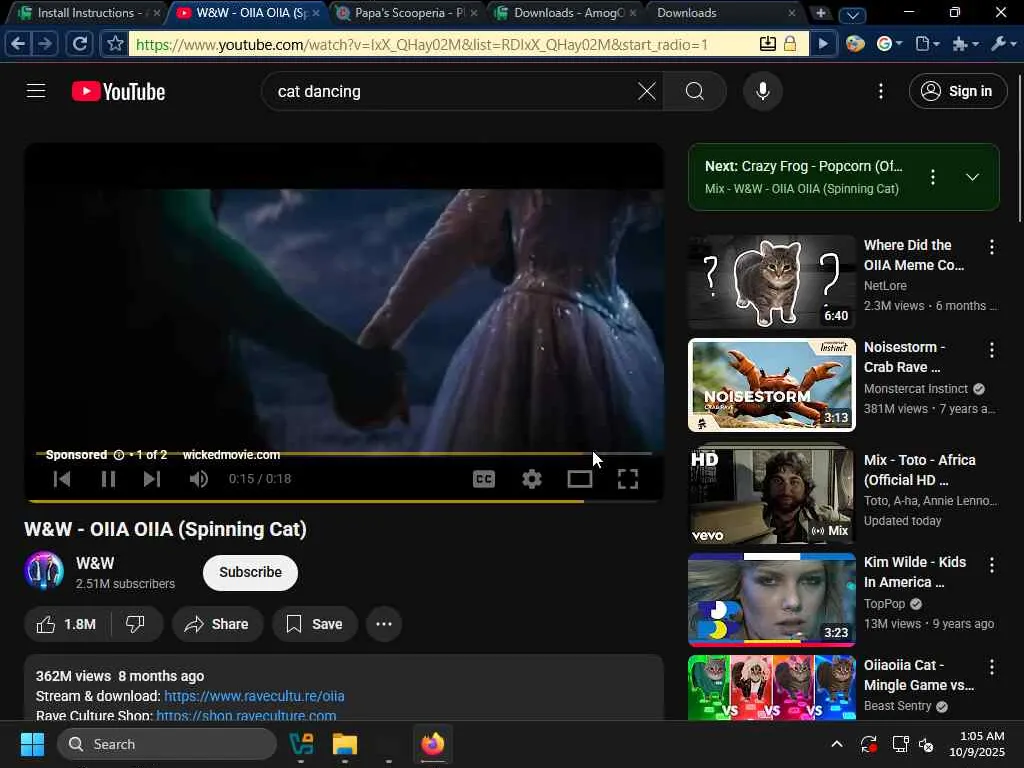Clear the search box with X
This screenshot has width=1024, height=768.
coord(647,91)
